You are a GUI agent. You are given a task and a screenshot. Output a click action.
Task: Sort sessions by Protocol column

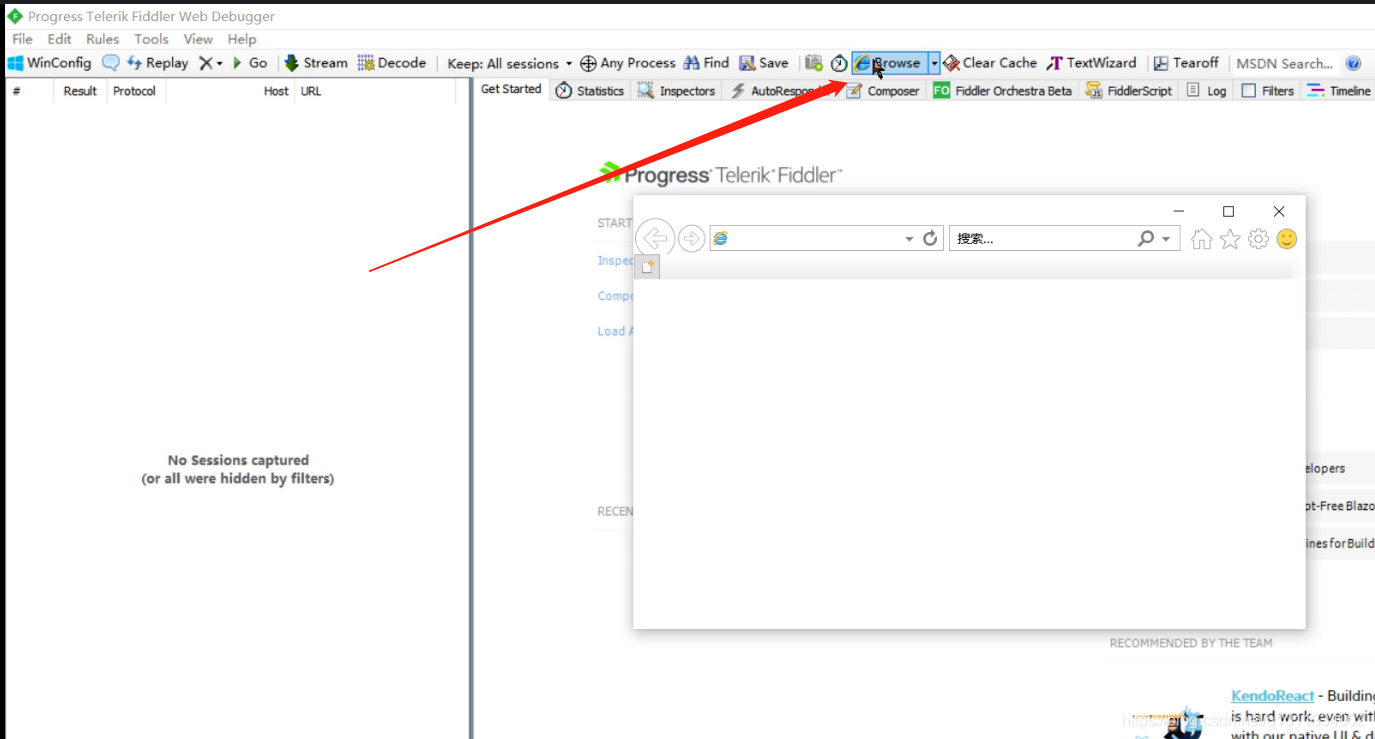[136, 91]
